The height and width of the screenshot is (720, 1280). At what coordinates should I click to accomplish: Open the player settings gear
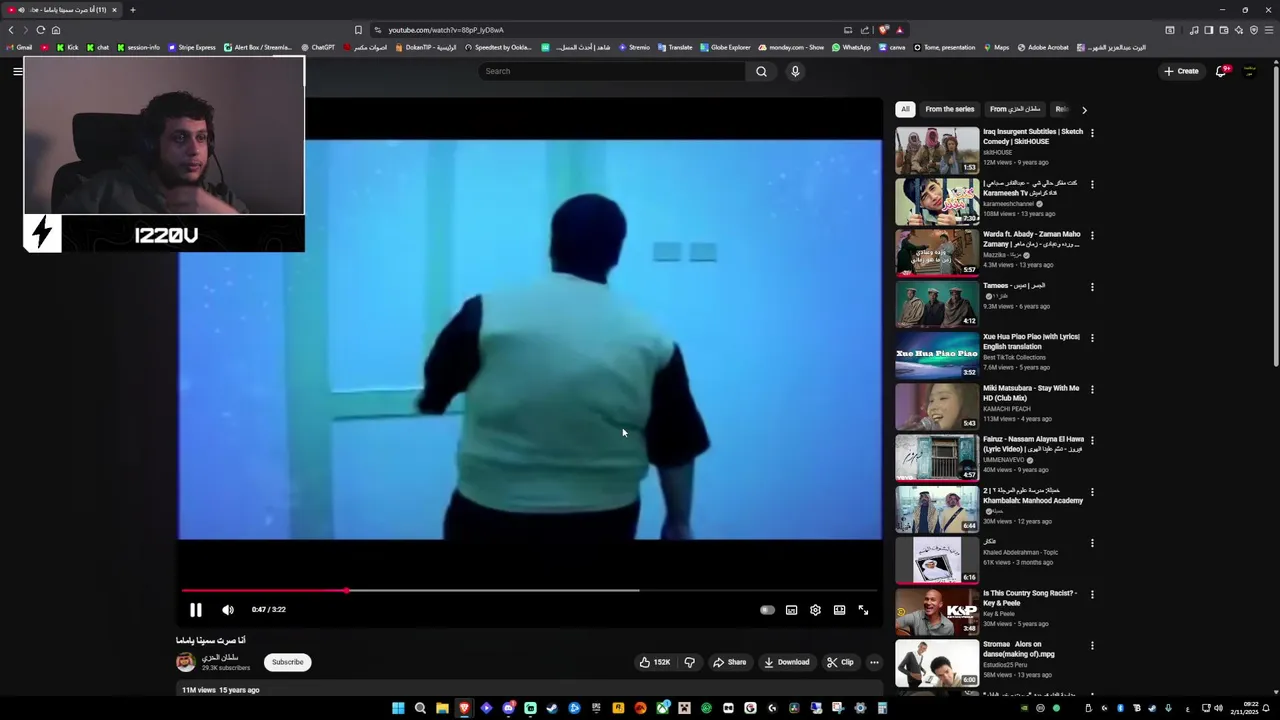point(815,610)
